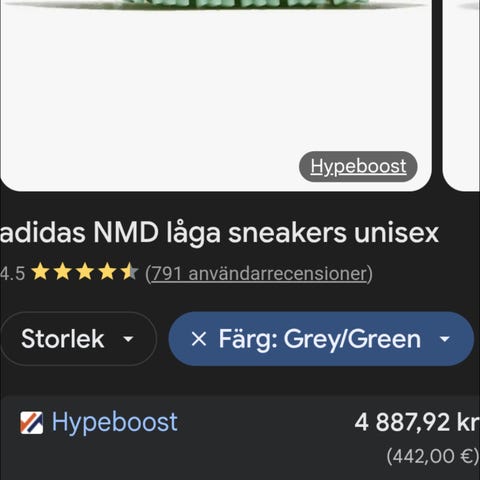Click the 442,00 € converted price
The width and height of the screenshot is (480, 480).
tap(433, 456)
